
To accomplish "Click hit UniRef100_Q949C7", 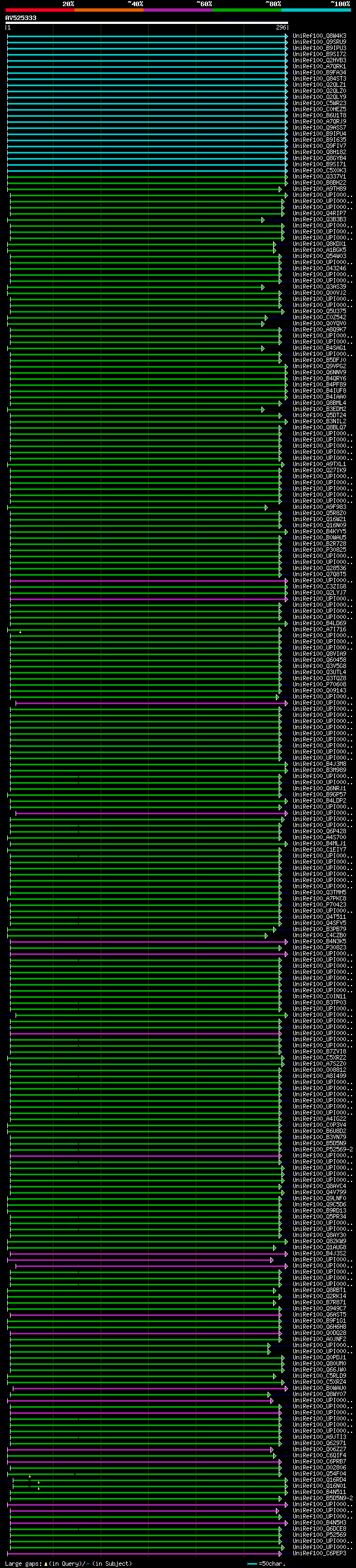I will coord(319,1308).
